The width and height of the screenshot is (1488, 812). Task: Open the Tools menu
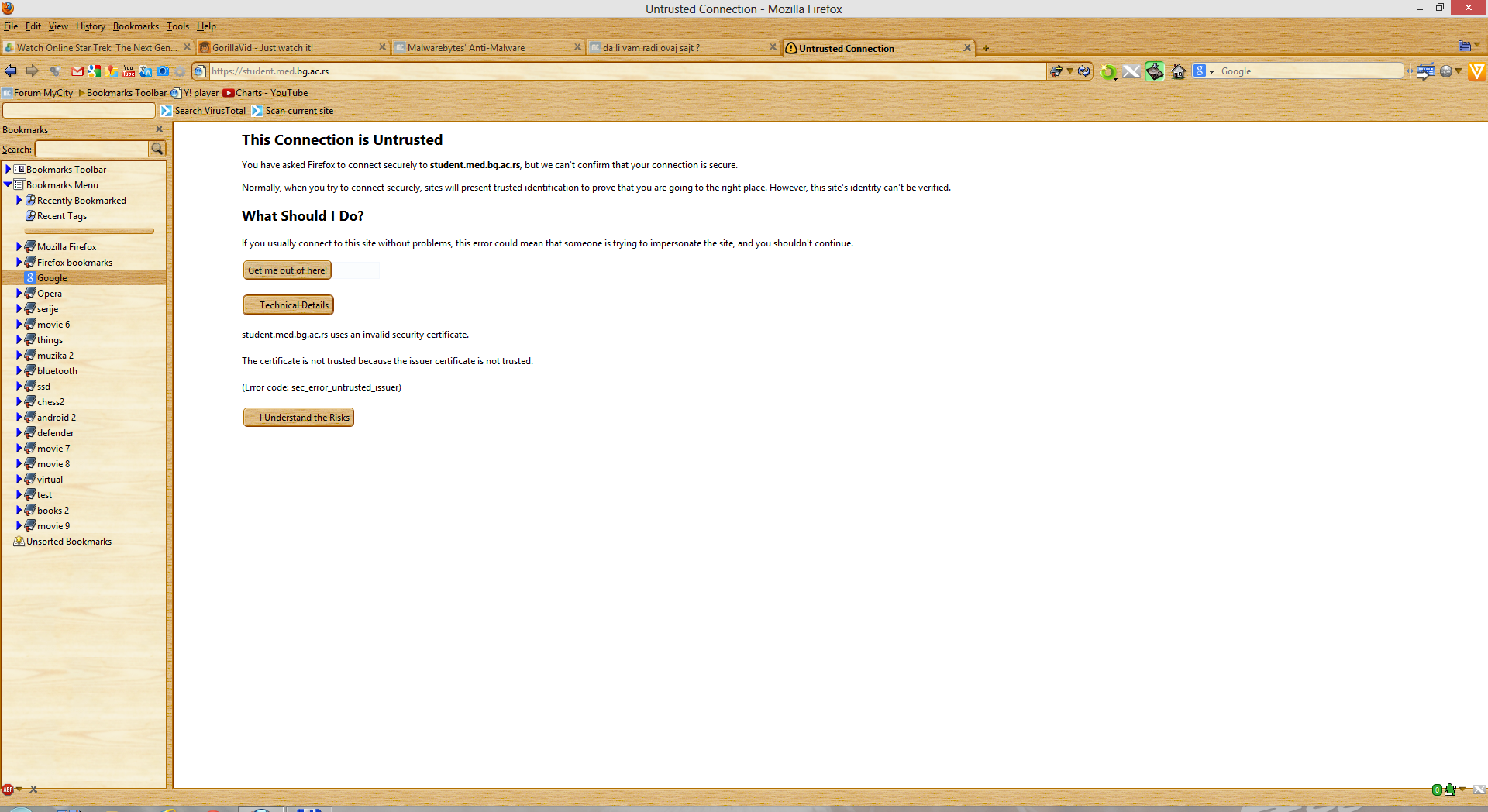(x=177, y=26)
